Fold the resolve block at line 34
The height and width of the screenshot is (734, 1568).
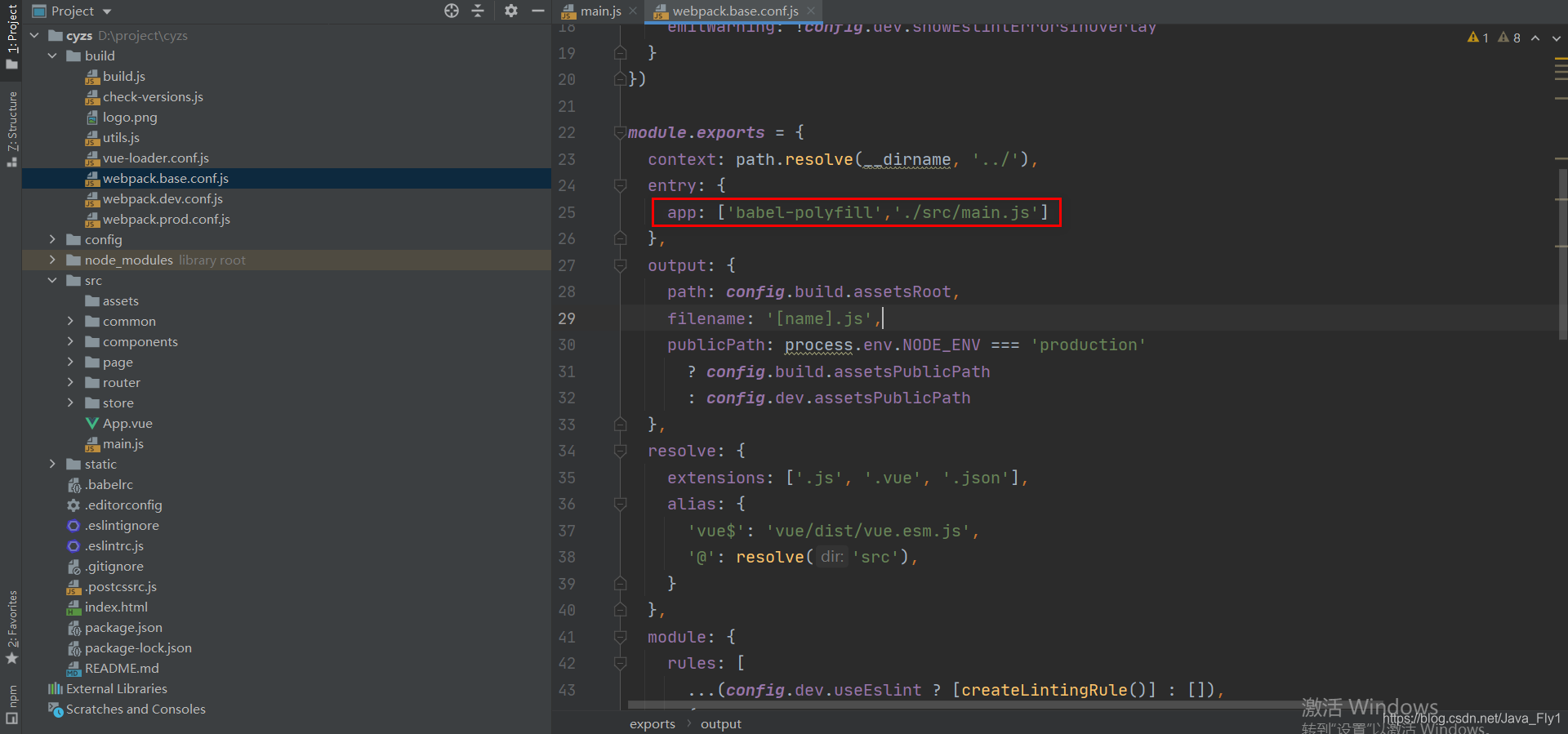click(x=620, y=451)
